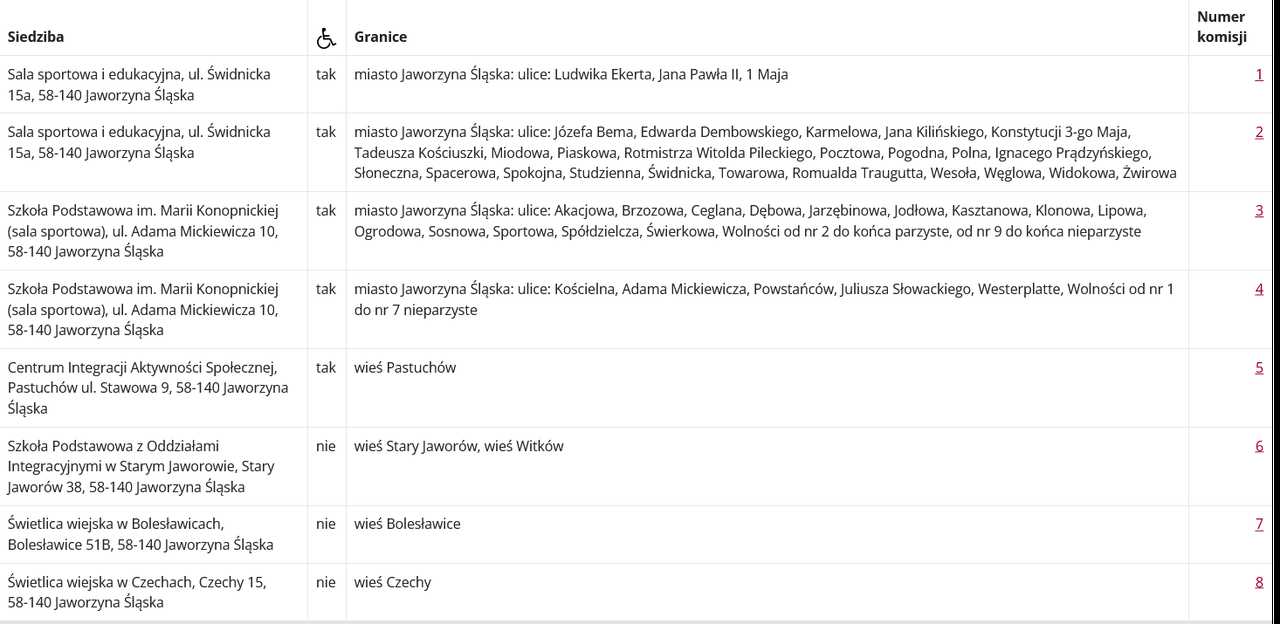Open commission number 4 link
The width and height of the screenshot is (1280, 624).
[x=1259, y=289]
